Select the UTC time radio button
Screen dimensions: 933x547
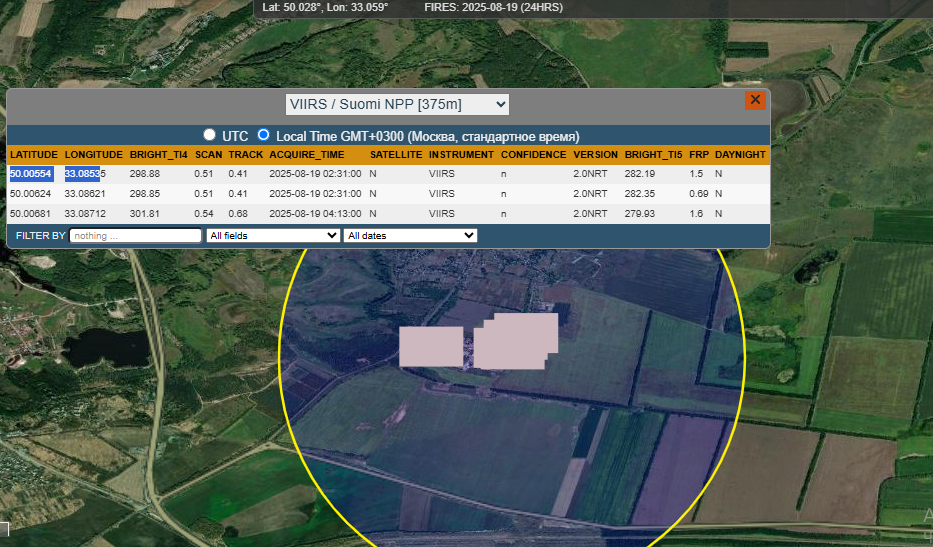click(x=209, y=135)
